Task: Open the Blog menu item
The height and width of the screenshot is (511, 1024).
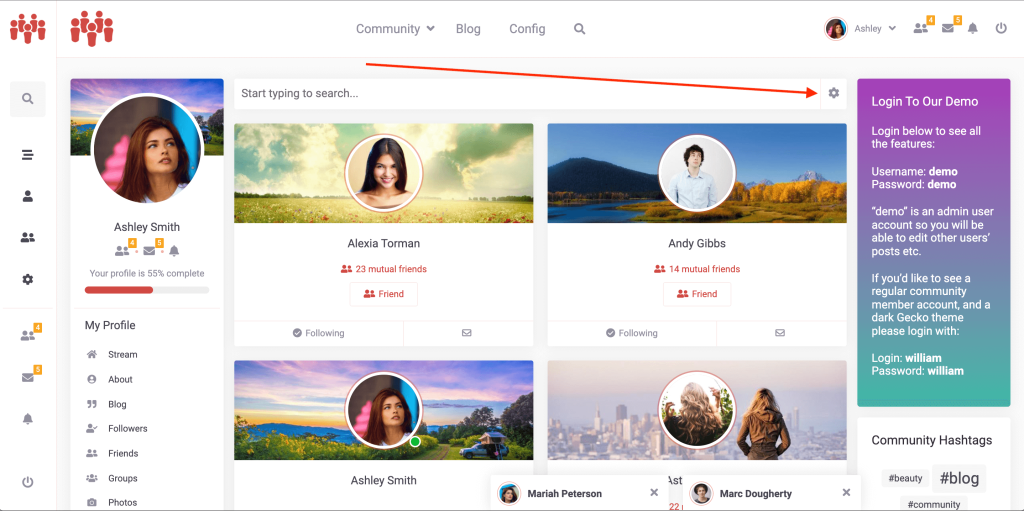Action: click(468, 29)
